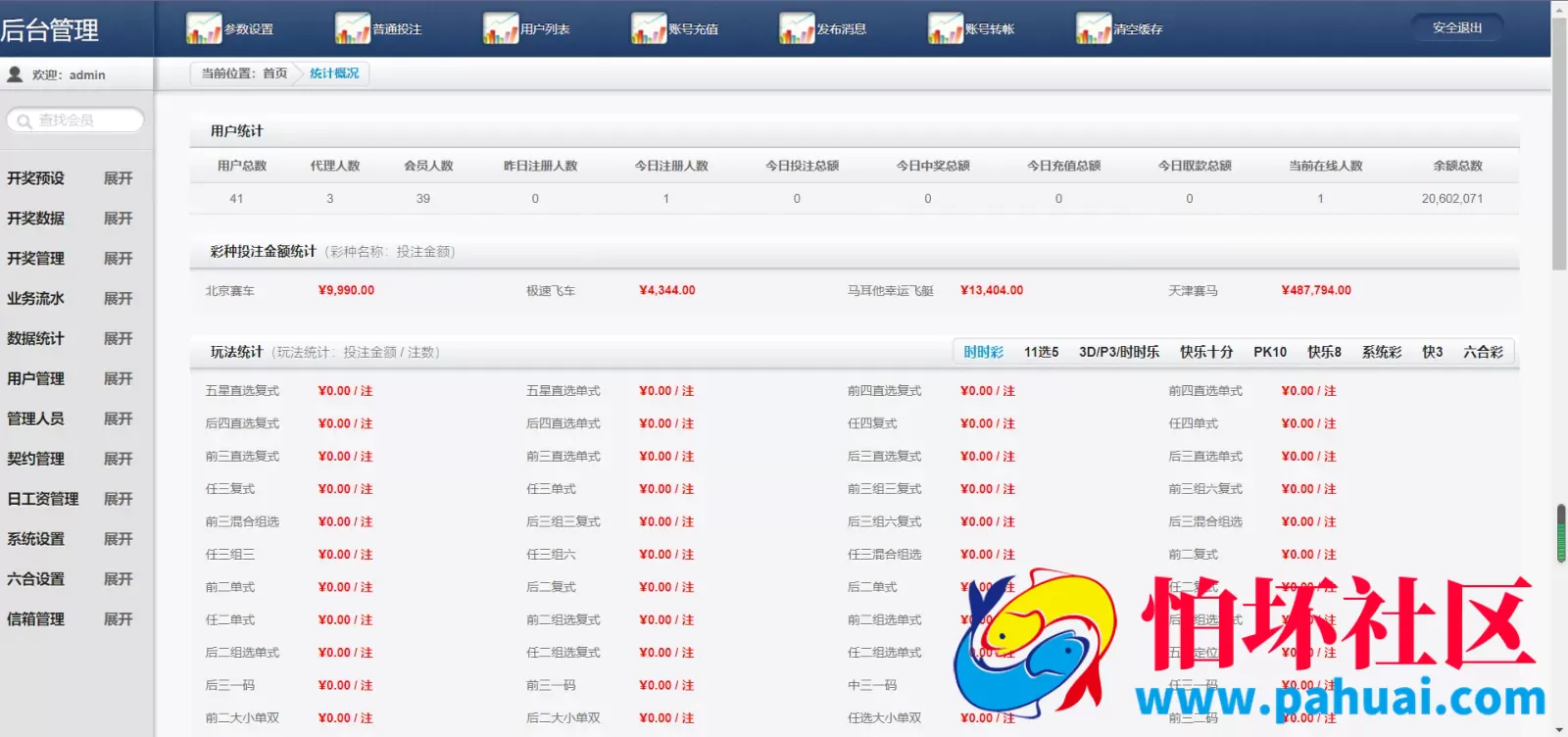Screen dimensions: 1568x737
Task: Expand the 用户管理 sidebar section
Action: (118, 379)
